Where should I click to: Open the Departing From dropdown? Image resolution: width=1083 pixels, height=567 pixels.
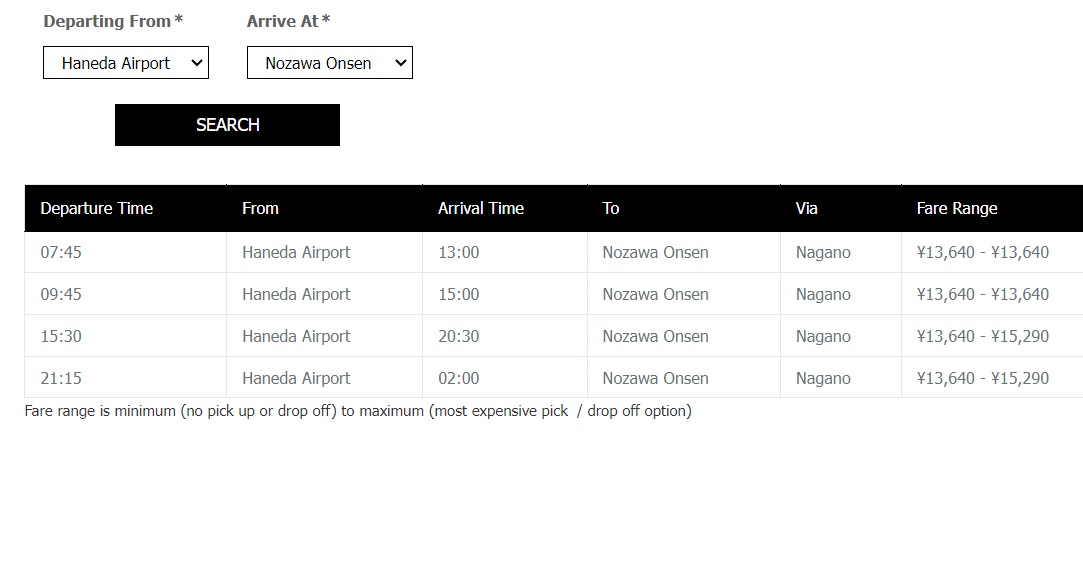coord(126,63)
